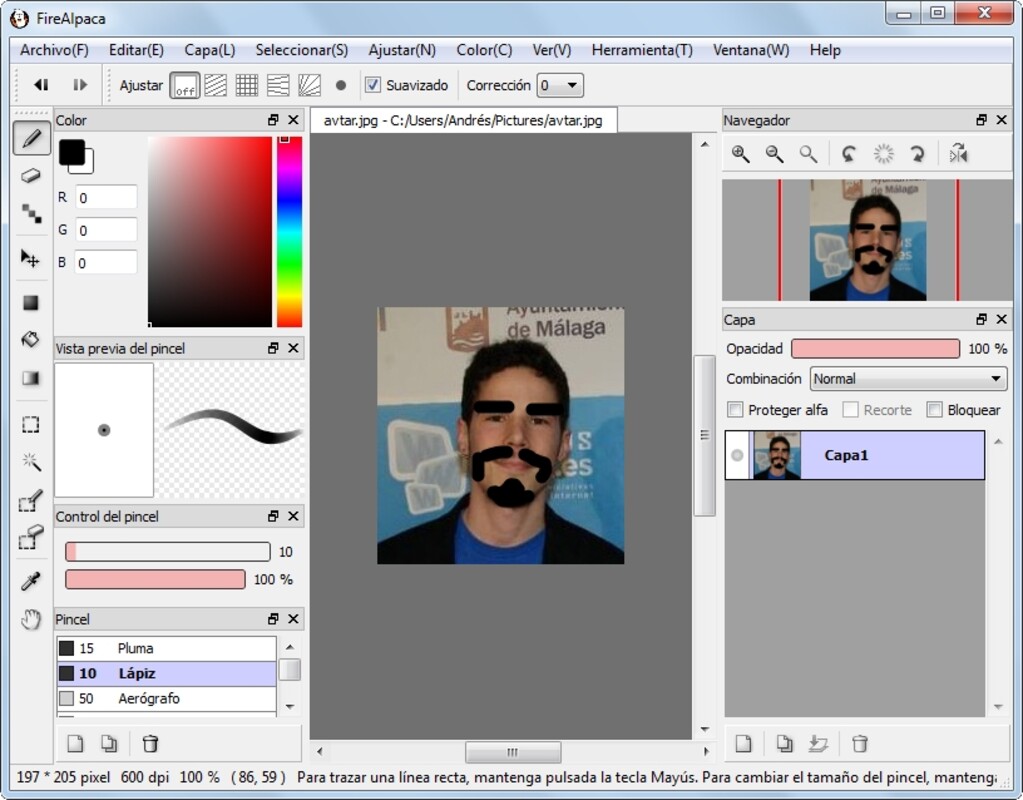1023x800 pixels.
Task: Open the Capa(L) menu
Action: (x=209, y=50)
